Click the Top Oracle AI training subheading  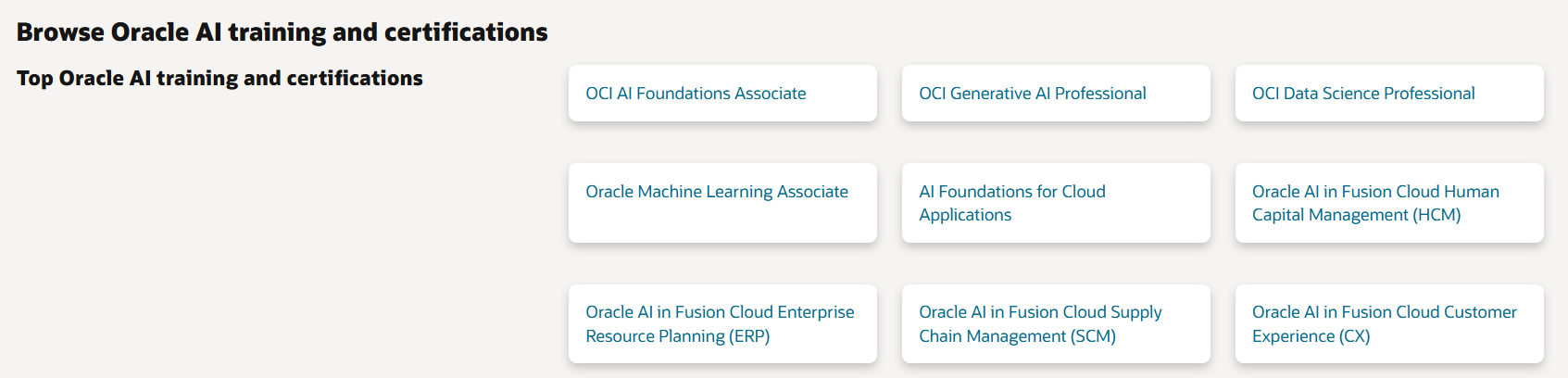220,79
